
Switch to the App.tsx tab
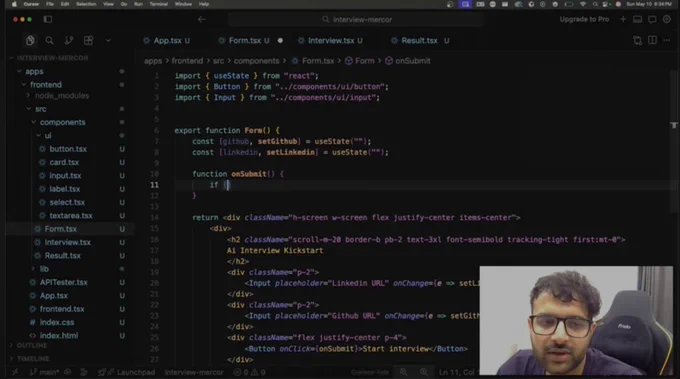(x=167, y=40)
